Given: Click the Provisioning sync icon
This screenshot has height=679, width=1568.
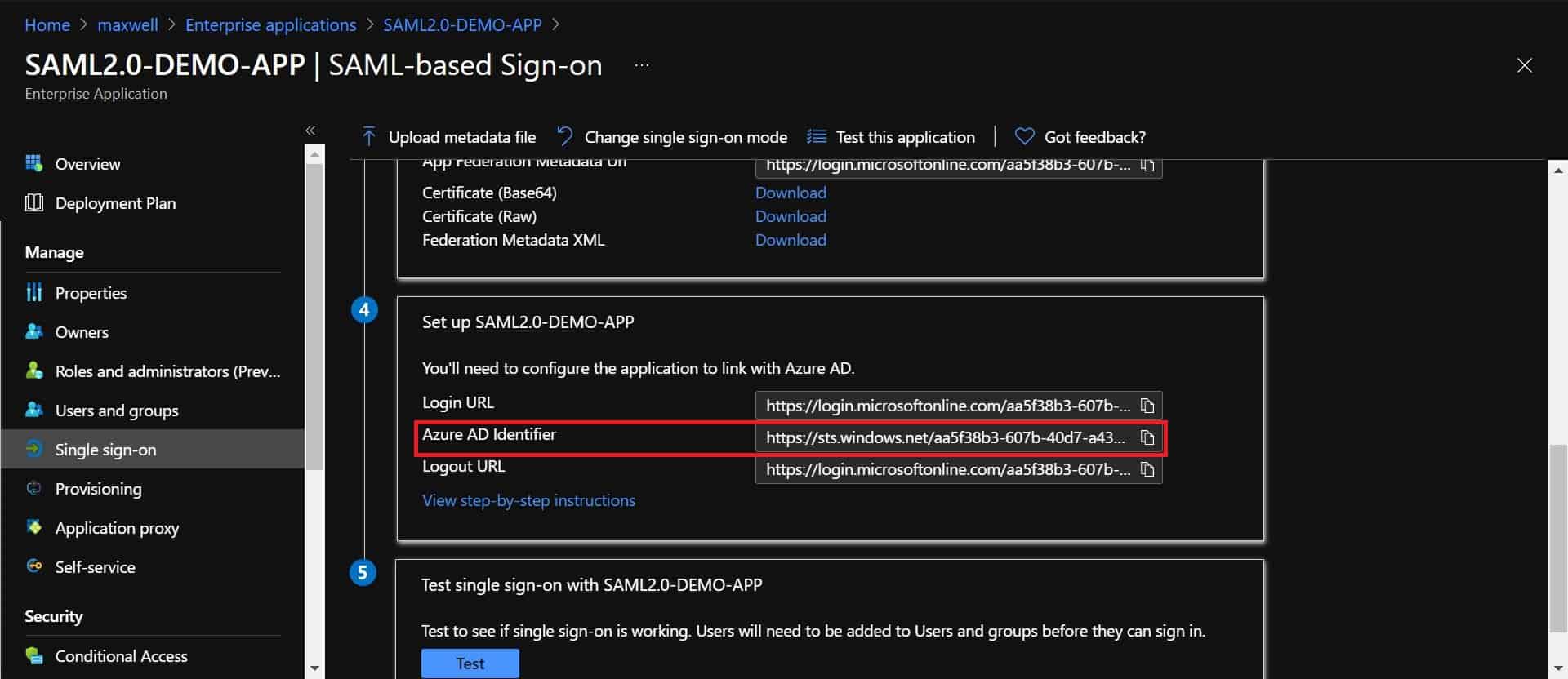Looking at the screenshot, I should 33,488.
